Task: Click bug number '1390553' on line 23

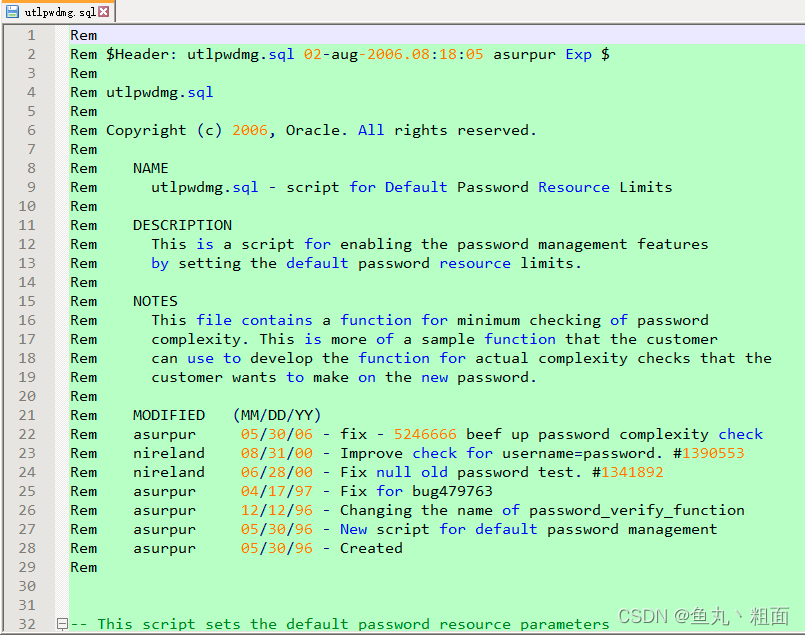Action: (x=713, y=453)
